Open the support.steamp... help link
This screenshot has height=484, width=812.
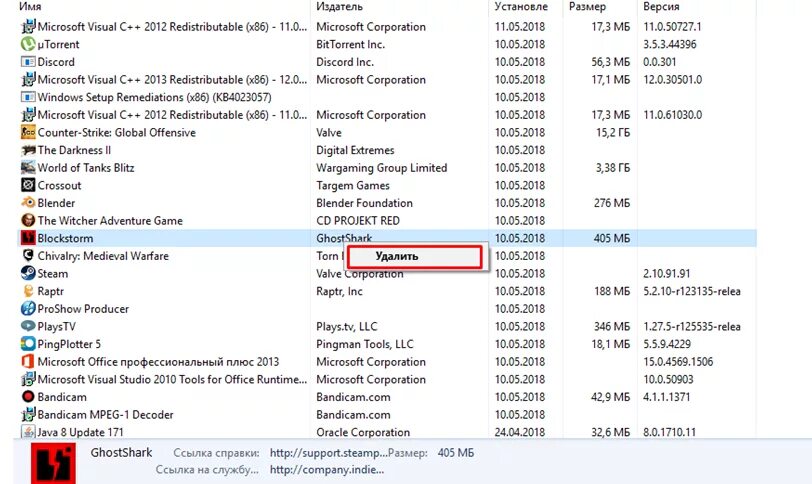pyautogui.click(x=329, y=453)
